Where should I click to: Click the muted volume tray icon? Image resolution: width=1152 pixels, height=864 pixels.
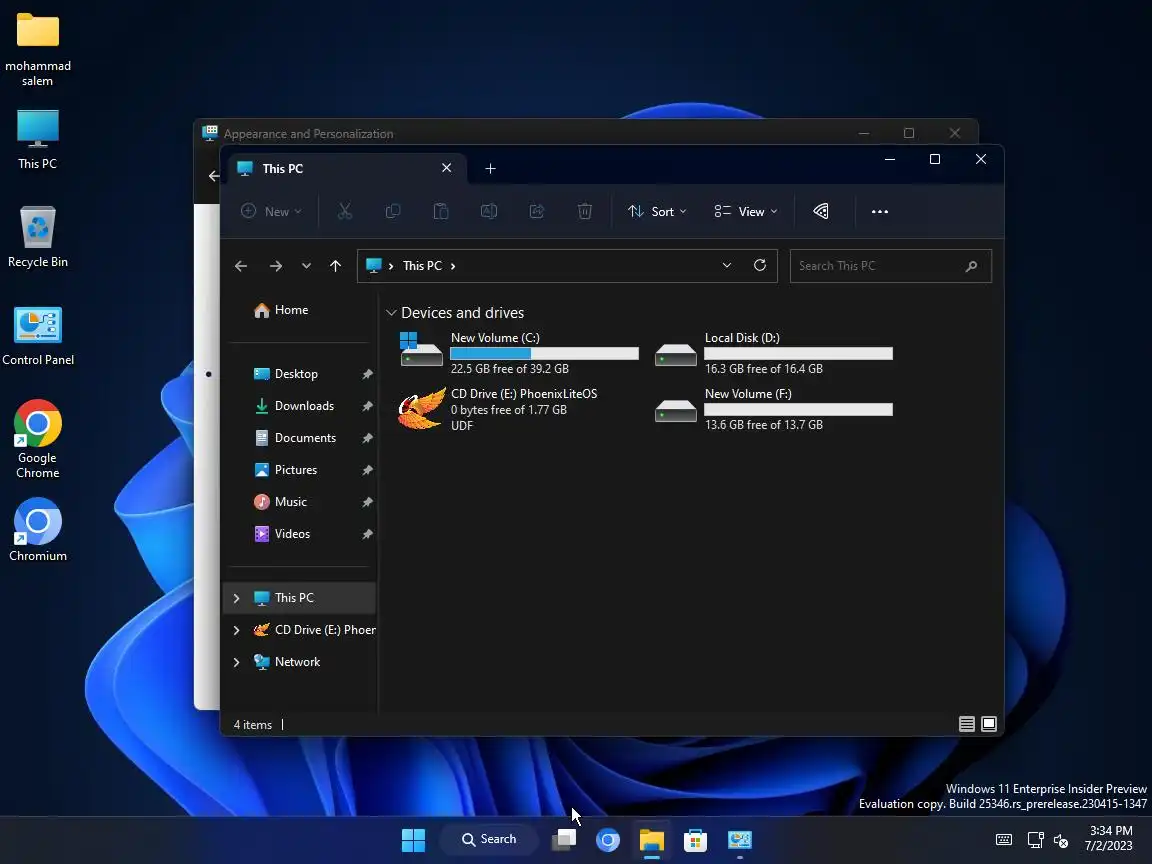click(x=1061, y=840)
